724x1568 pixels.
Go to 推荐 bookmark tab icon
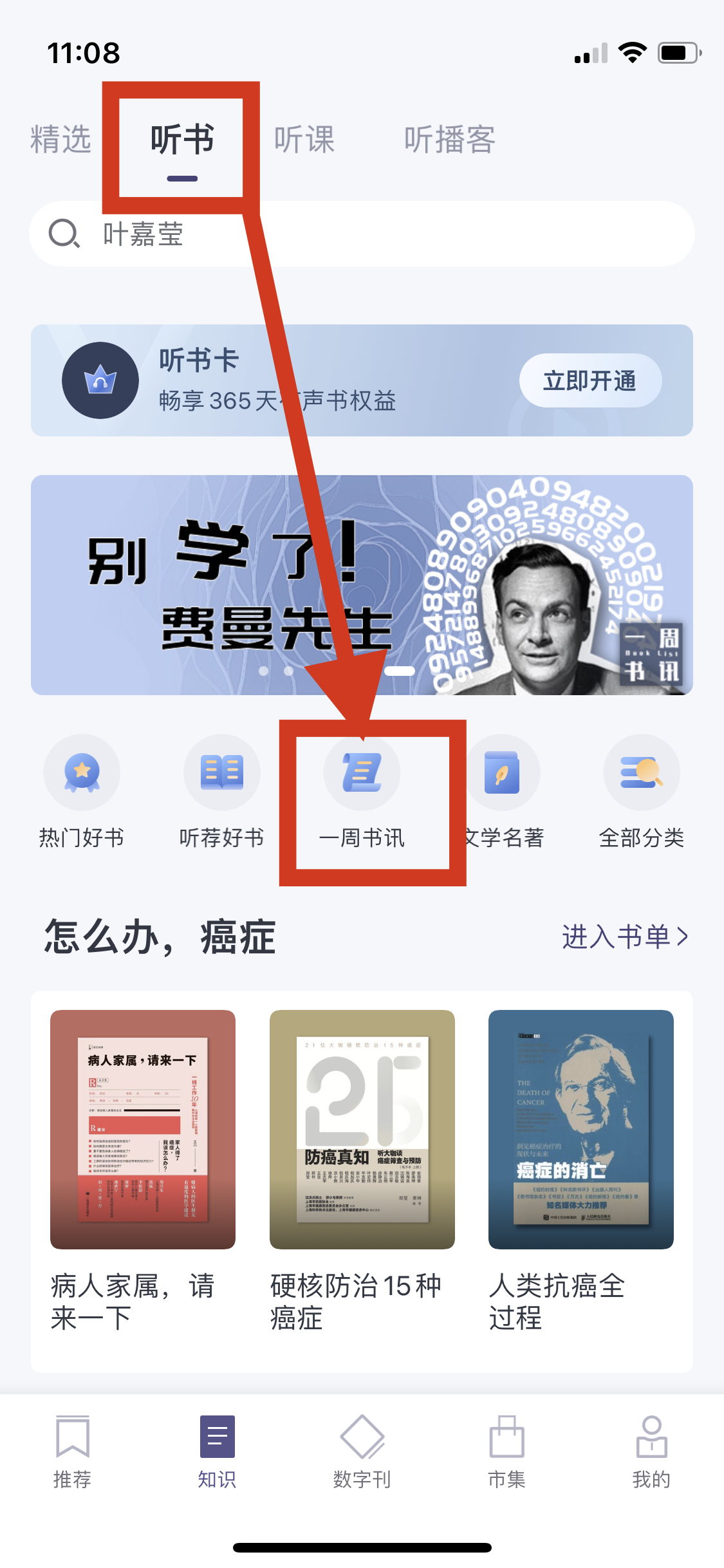pos(72,1435)
